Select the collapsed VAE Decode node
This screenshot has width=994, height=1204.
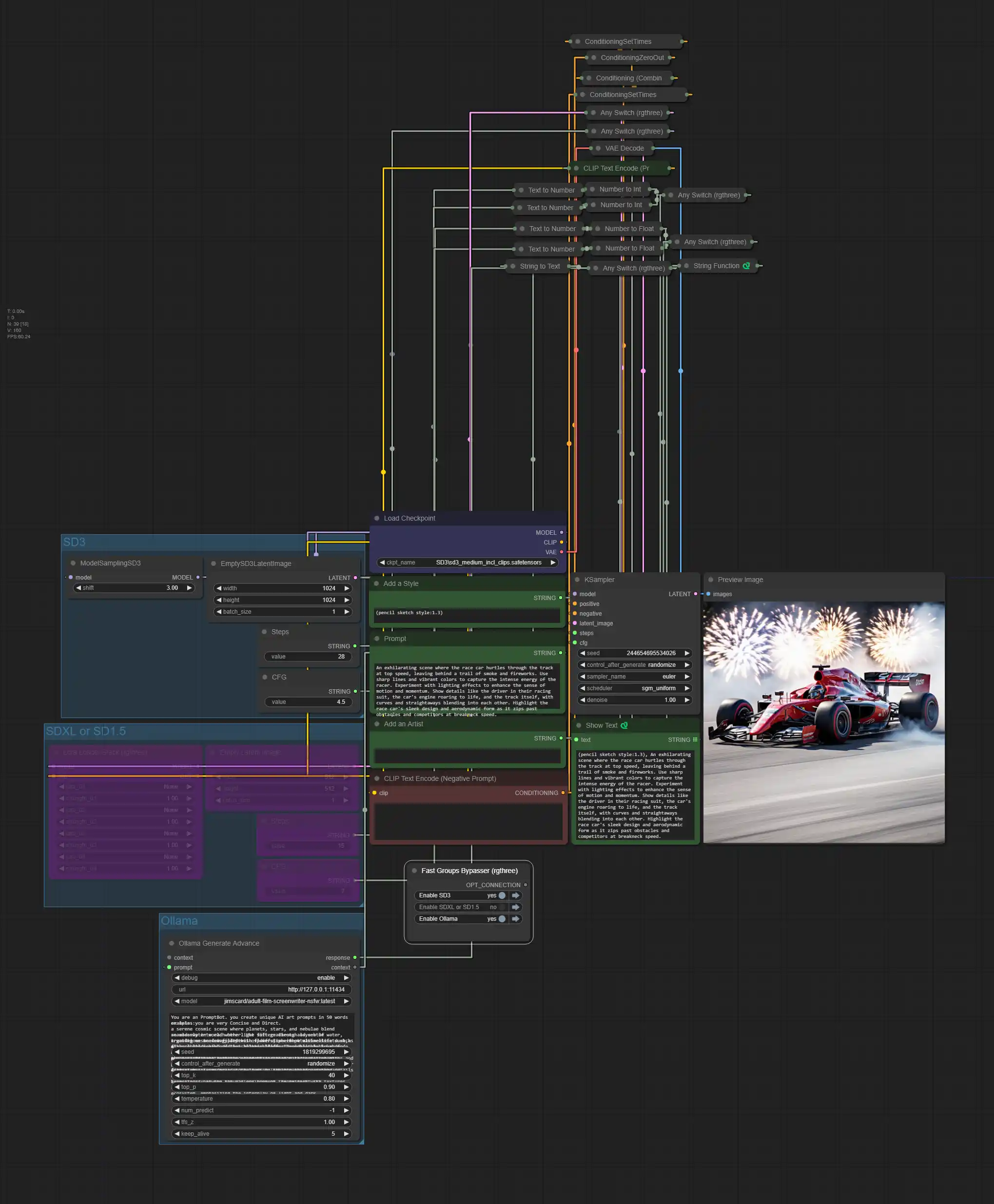(622, 148)
